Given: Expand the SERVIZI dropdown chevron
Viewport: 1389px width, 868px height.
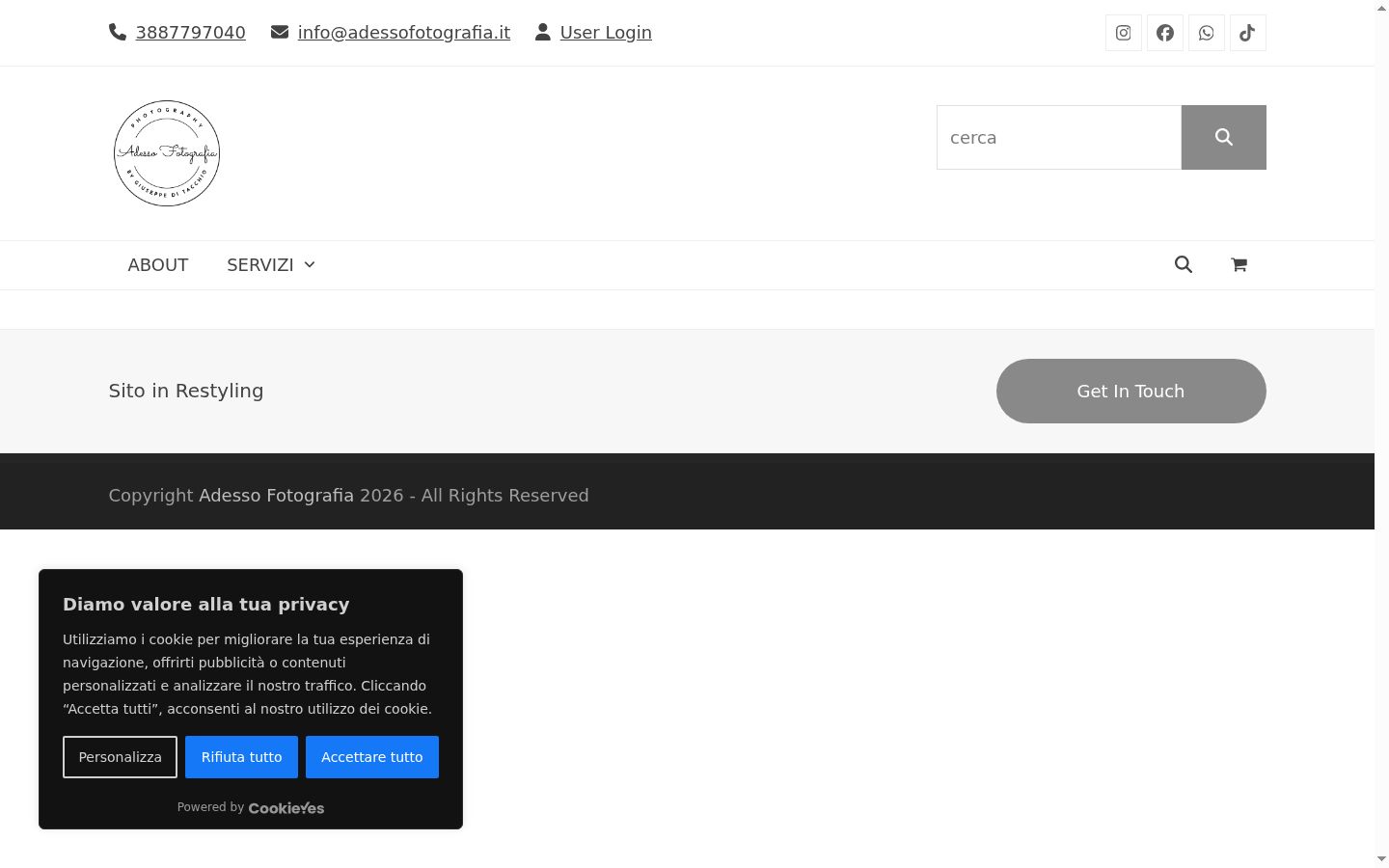Looking at the screenshot, I should (310, 265).
